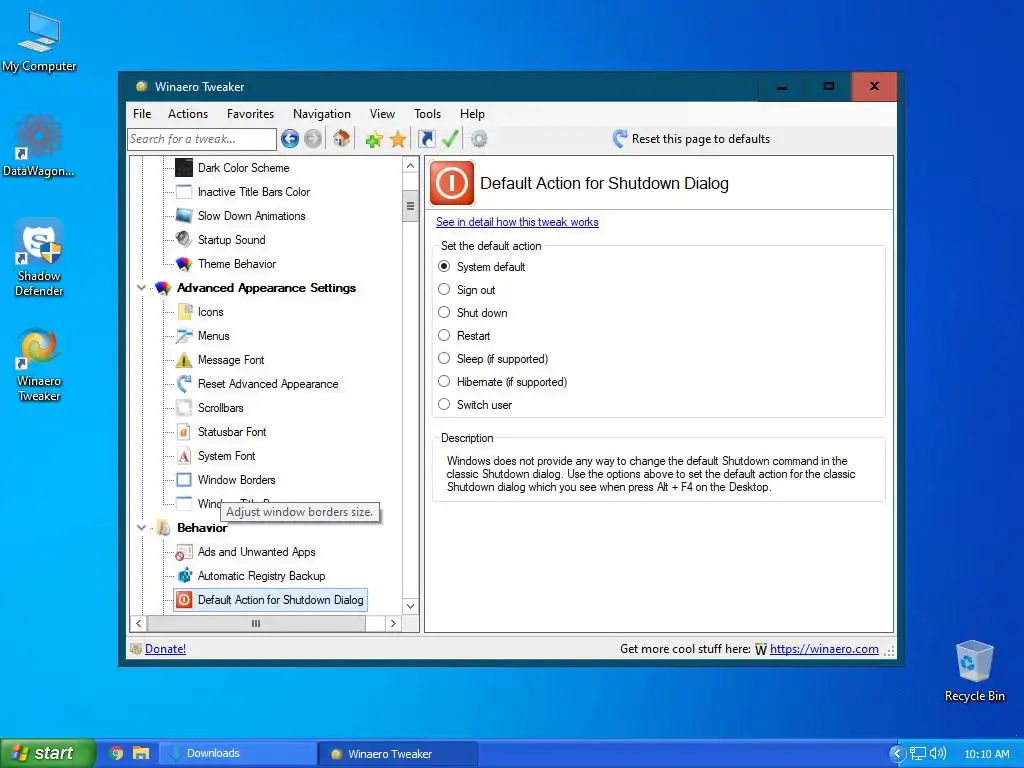This screenshot has width=1024, height=768.
Task: Select Inactive Title Bars Color item
Action: [253, 192]
